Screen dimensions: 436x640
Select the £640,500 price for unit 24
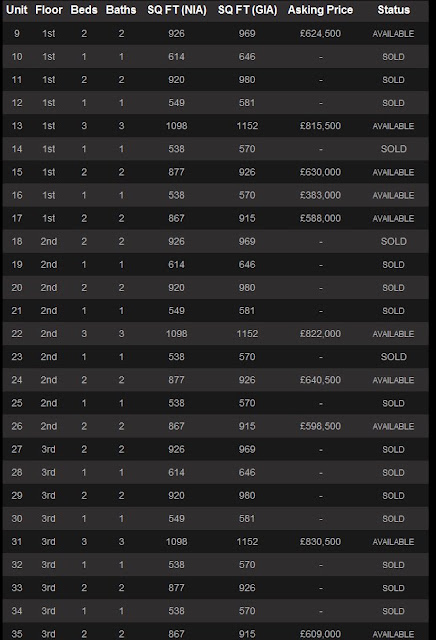click(320, 380)
